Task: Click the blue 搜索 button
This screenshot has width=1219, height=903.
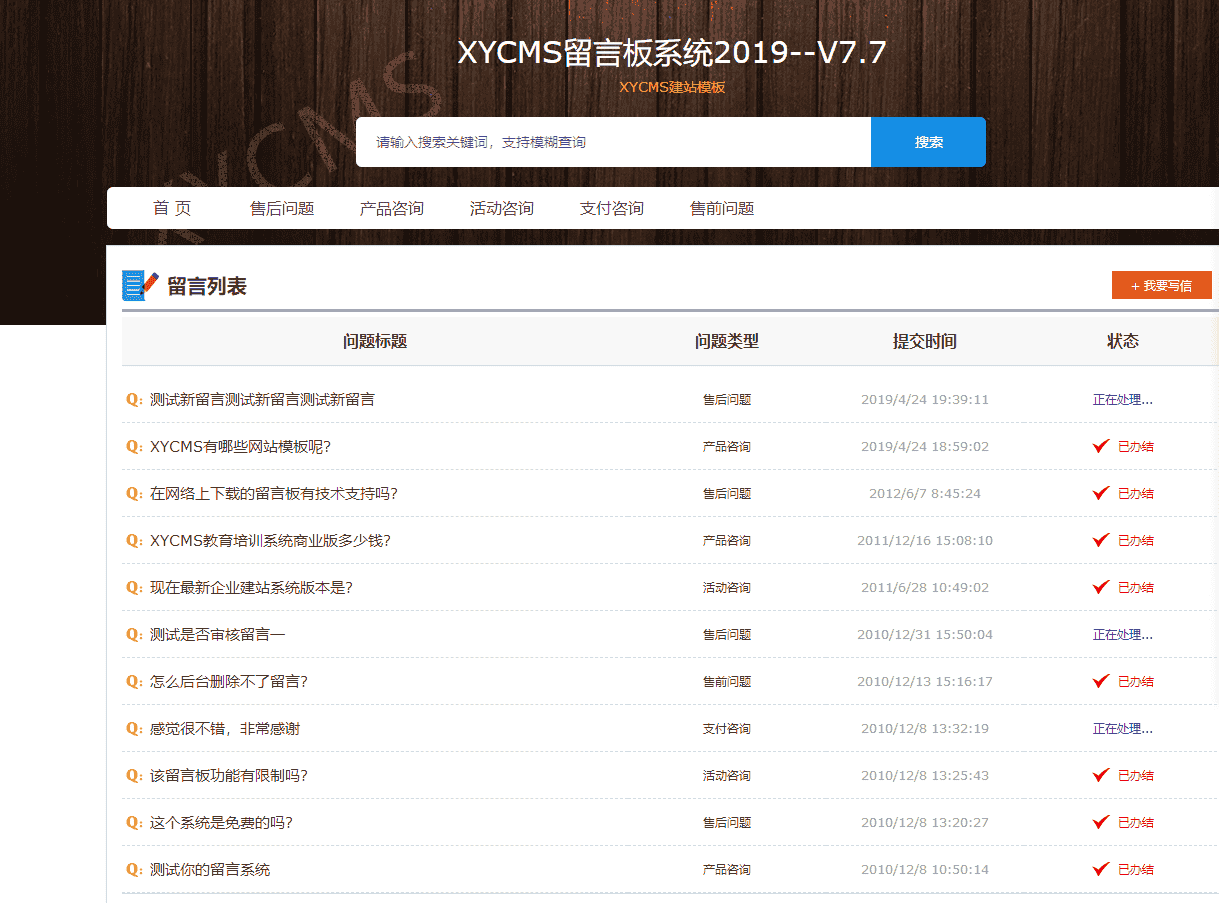Action: [928, 142]
